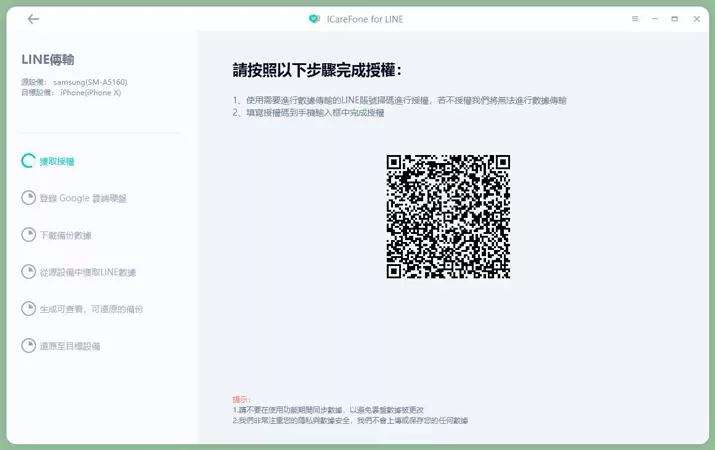715x450 pixels.
Task: Click tip 1 about not syncing data
Action: coord(328,410)
